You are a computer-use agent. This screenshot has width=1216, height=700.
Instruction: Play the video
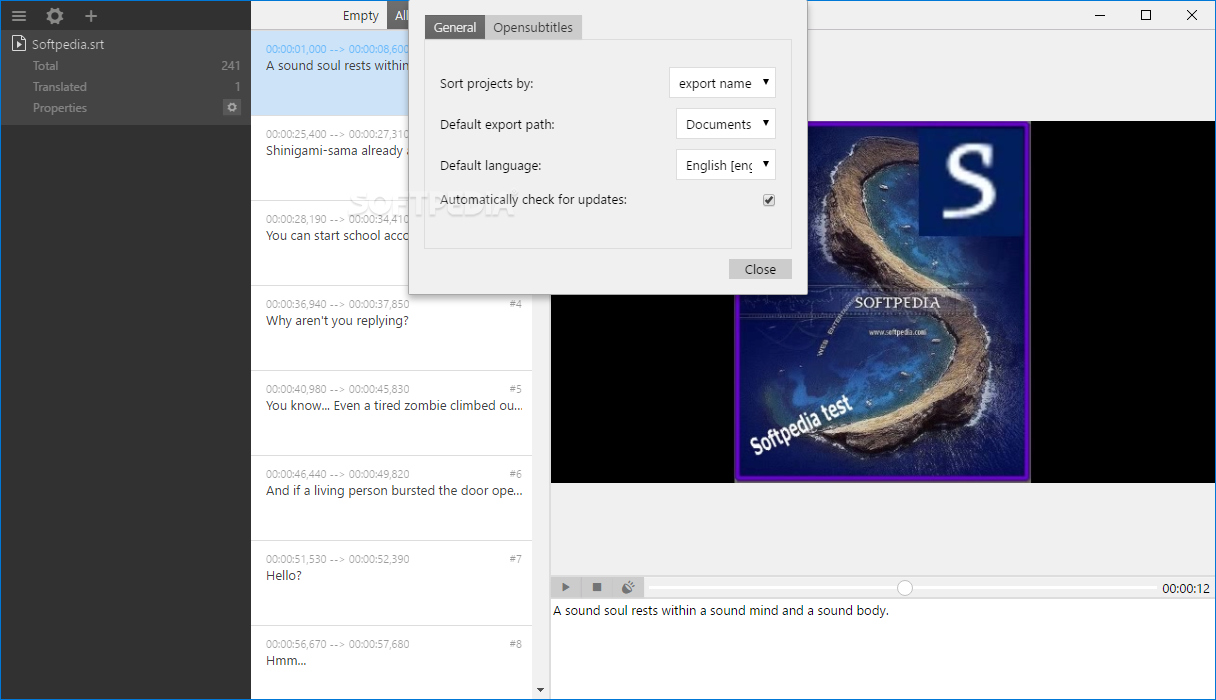(566, 588)
